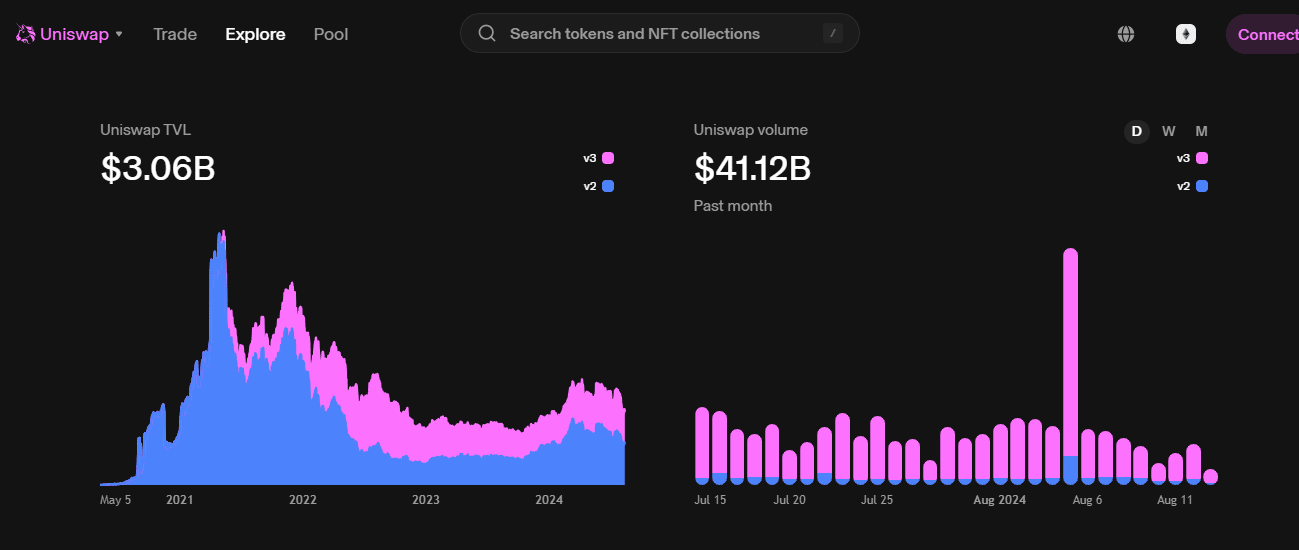The image size is (1299, 550).
Task: Click the $3.06B TVL value
Action: coord(158,169)
